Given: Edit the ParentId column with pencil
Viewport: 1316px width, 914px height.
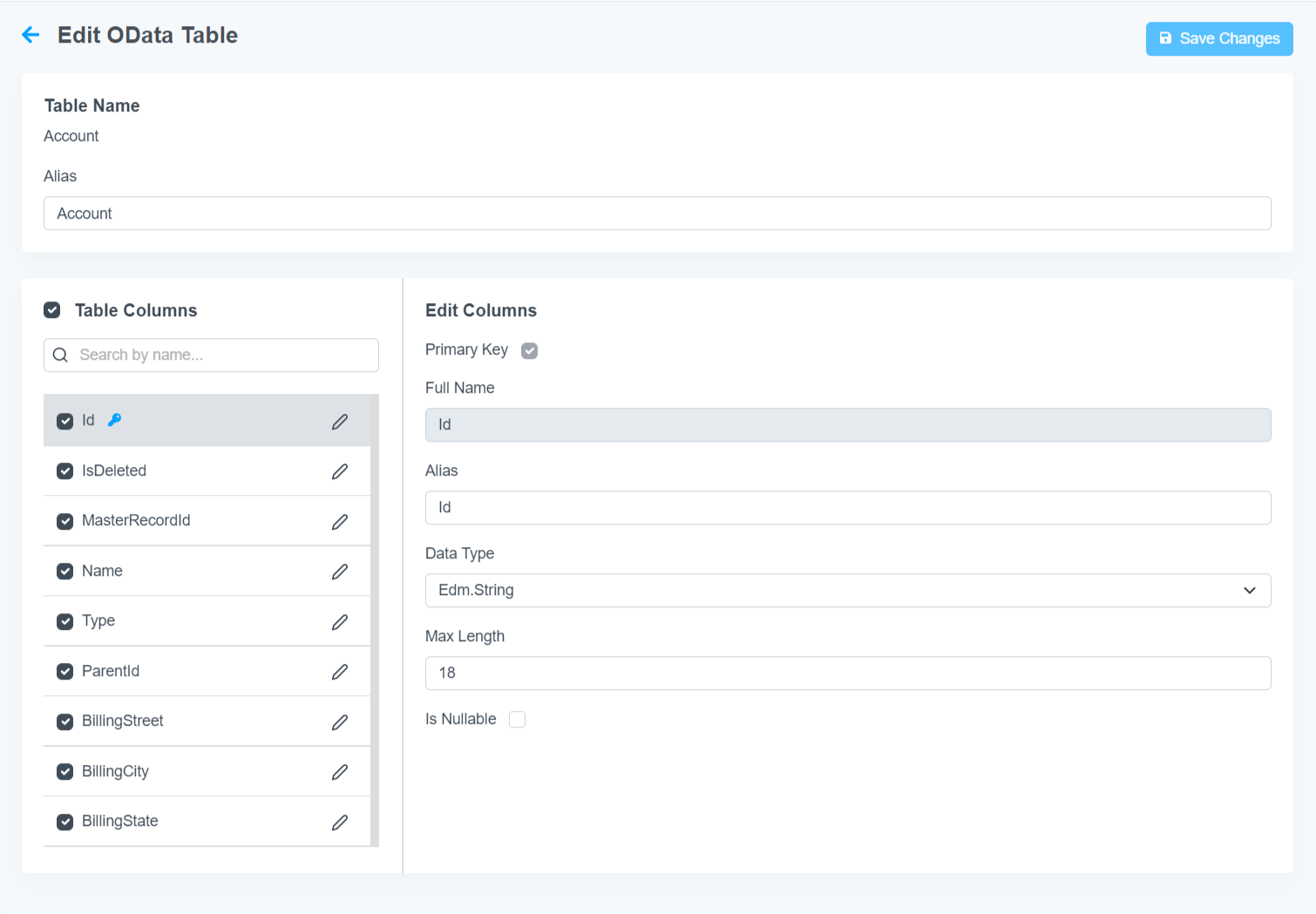Looking at the screenshot, I should [x=340, y=672].
